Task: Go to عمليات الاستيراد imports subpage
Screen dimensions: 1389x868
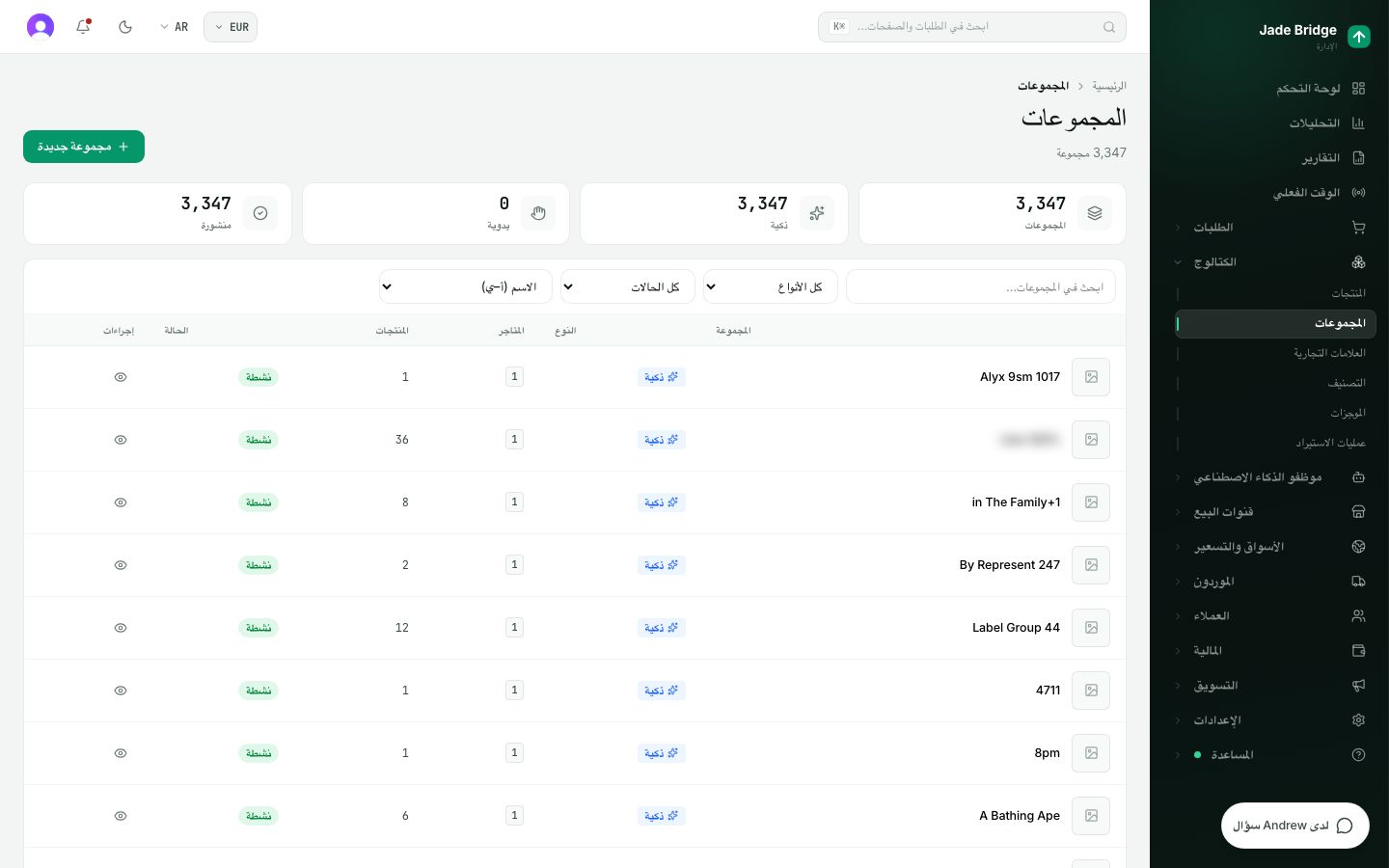Action: 1275,443
